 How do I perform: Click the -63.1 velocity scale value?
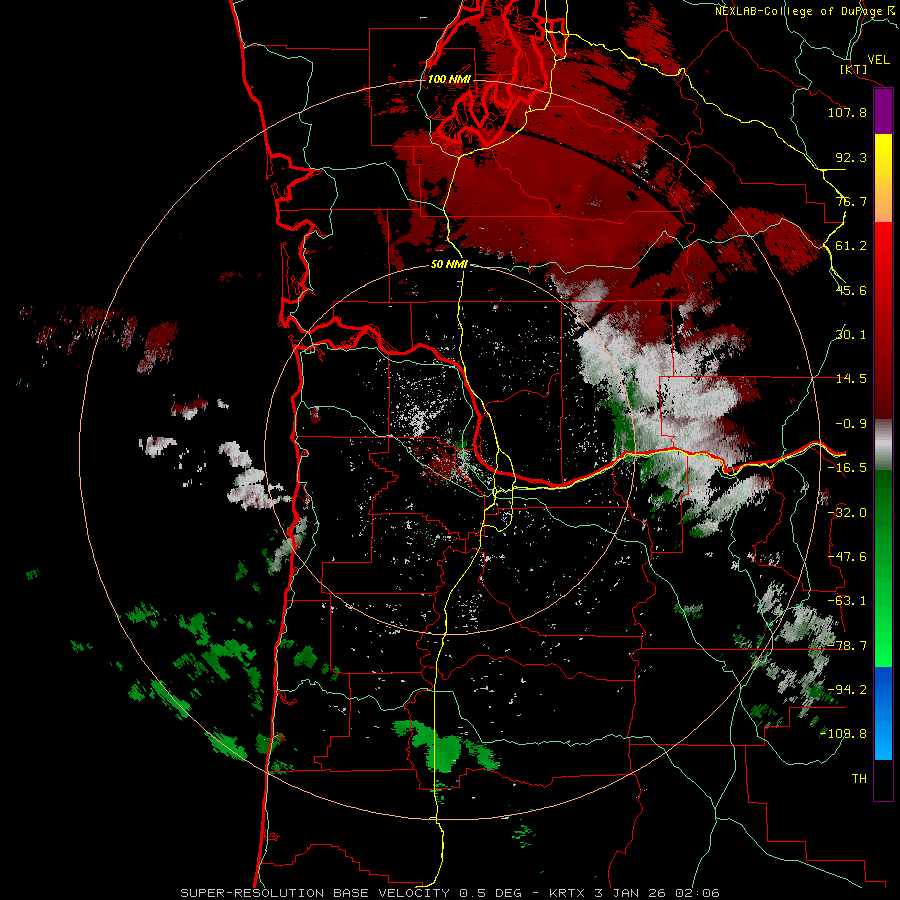coord(847,601)
